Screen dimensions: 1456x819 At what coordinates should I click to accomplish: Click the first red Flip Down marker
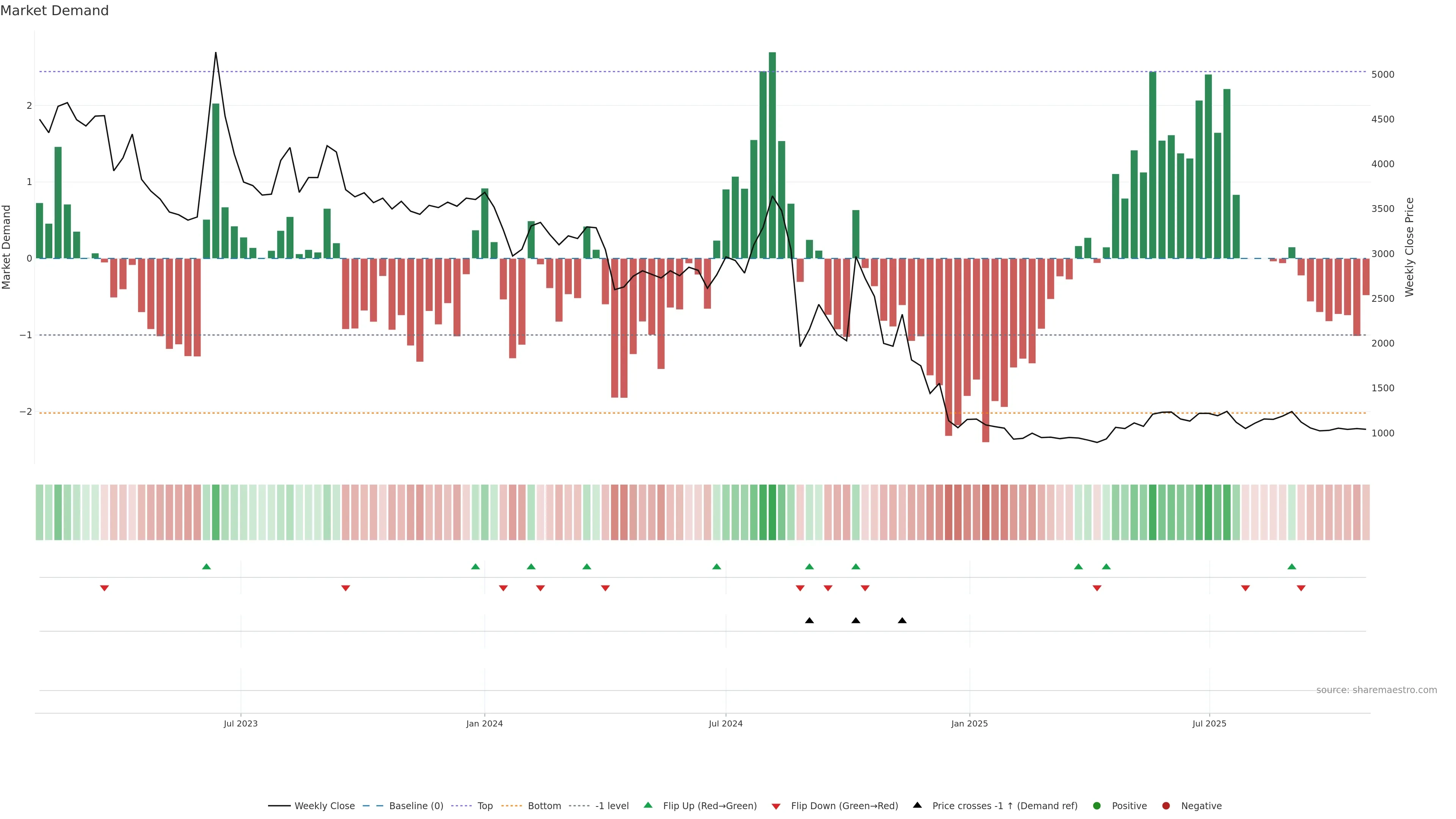pyautogui.click(x=104, y=588)
